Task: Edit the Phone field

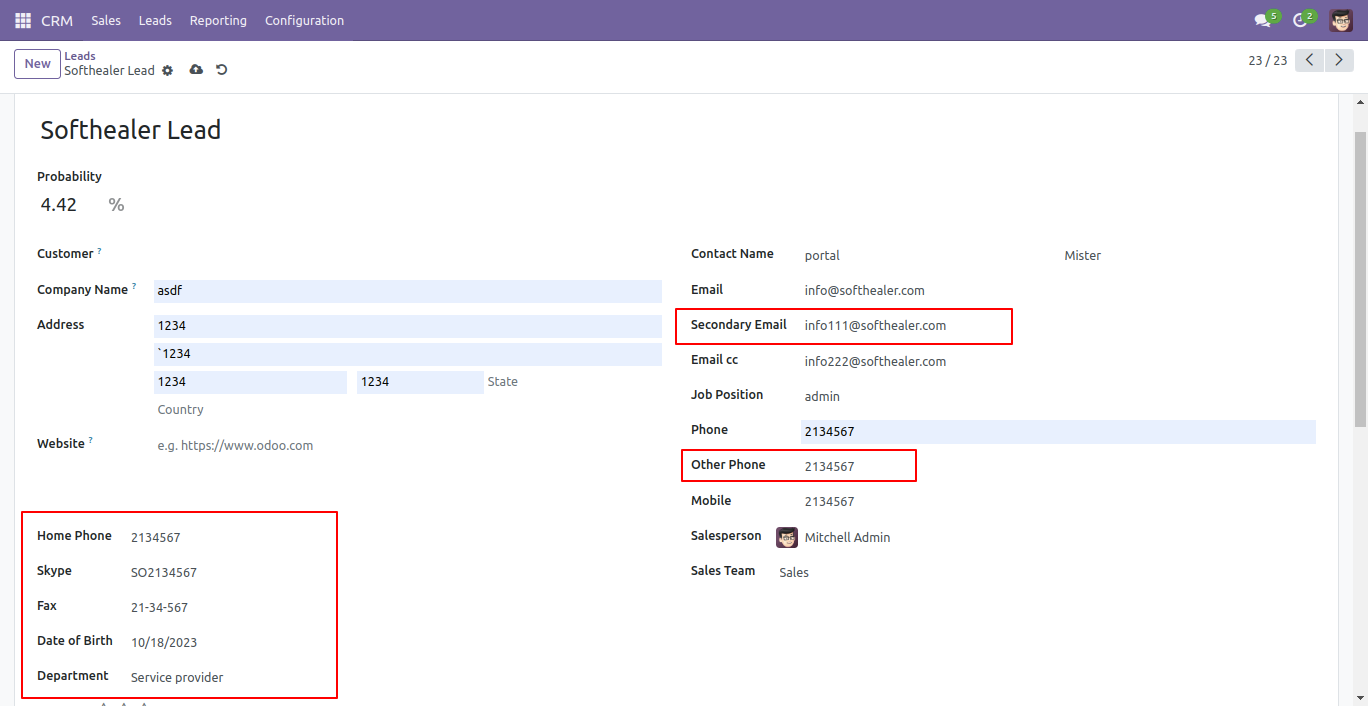Action: tap(1058, 432)
